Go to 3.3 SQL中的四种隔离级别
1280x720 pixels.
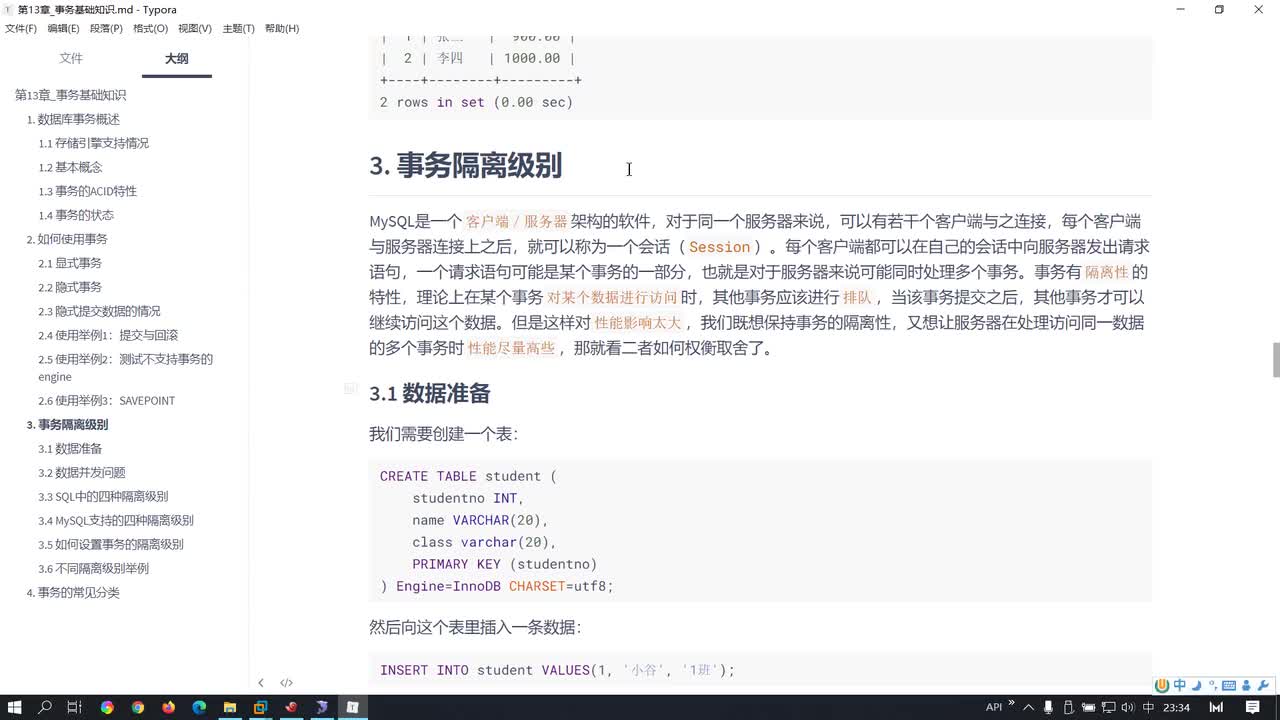(103, 496)
